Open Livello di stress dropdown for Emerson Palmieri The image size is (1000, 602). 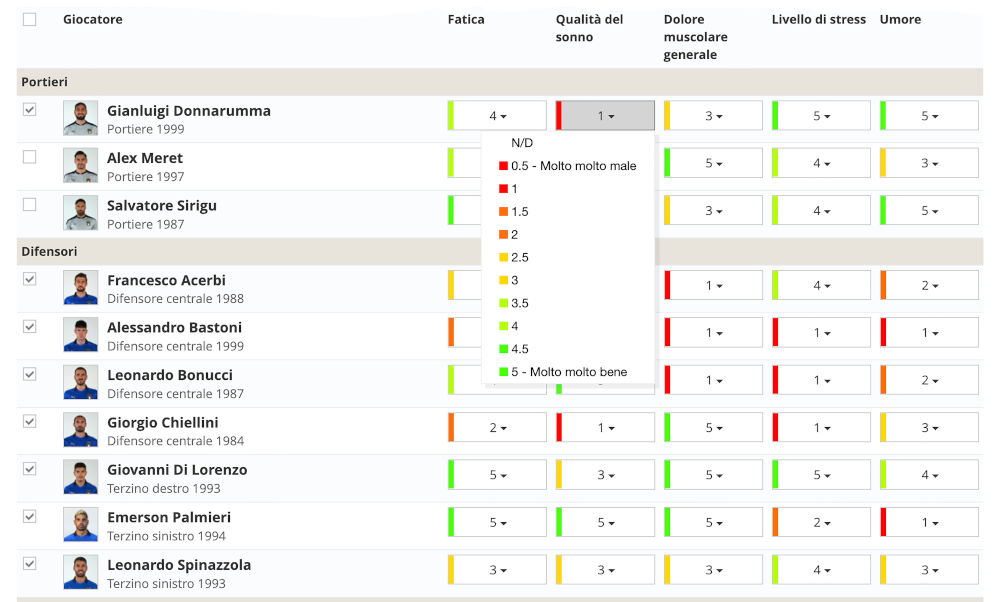pos(820,522)
